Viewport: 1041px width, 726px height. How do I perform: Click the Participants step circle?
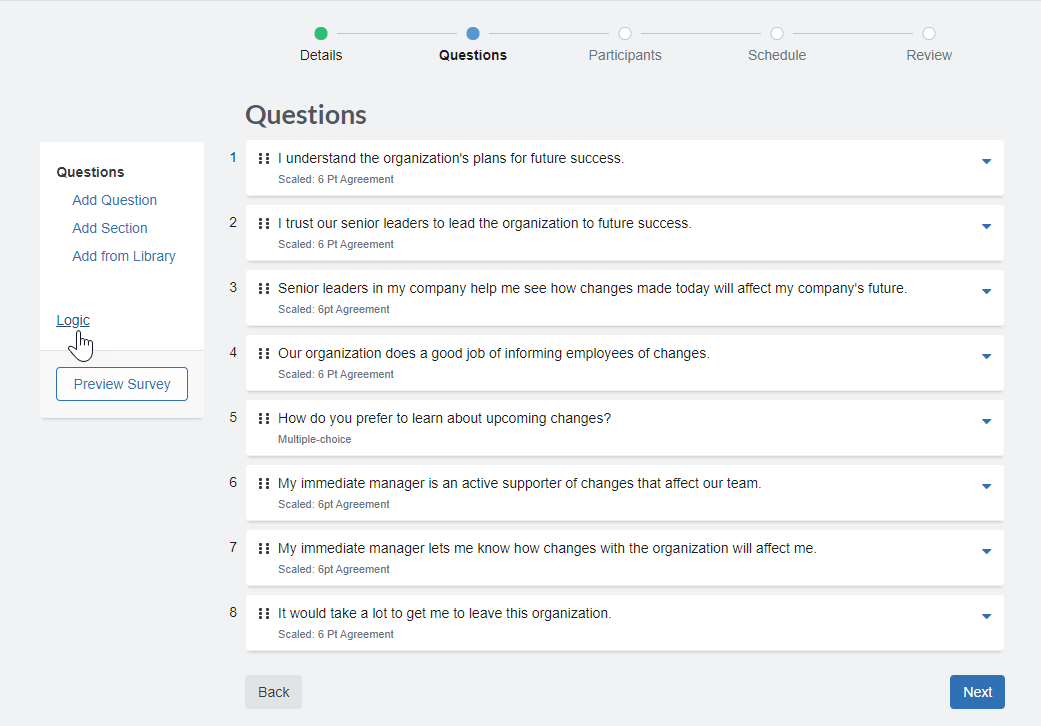tap(625, 32)
